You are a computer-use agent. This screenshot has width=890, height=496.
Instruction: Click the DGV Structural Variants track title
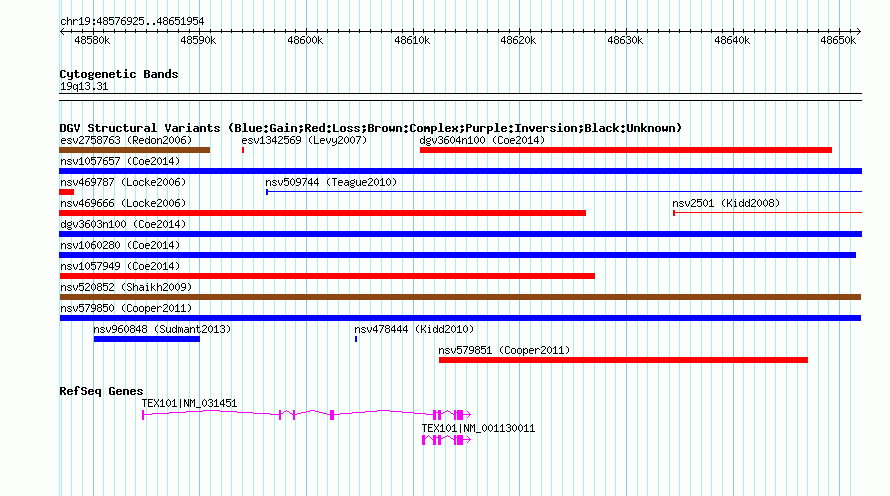pyautogui.click(x=371, y=128)
